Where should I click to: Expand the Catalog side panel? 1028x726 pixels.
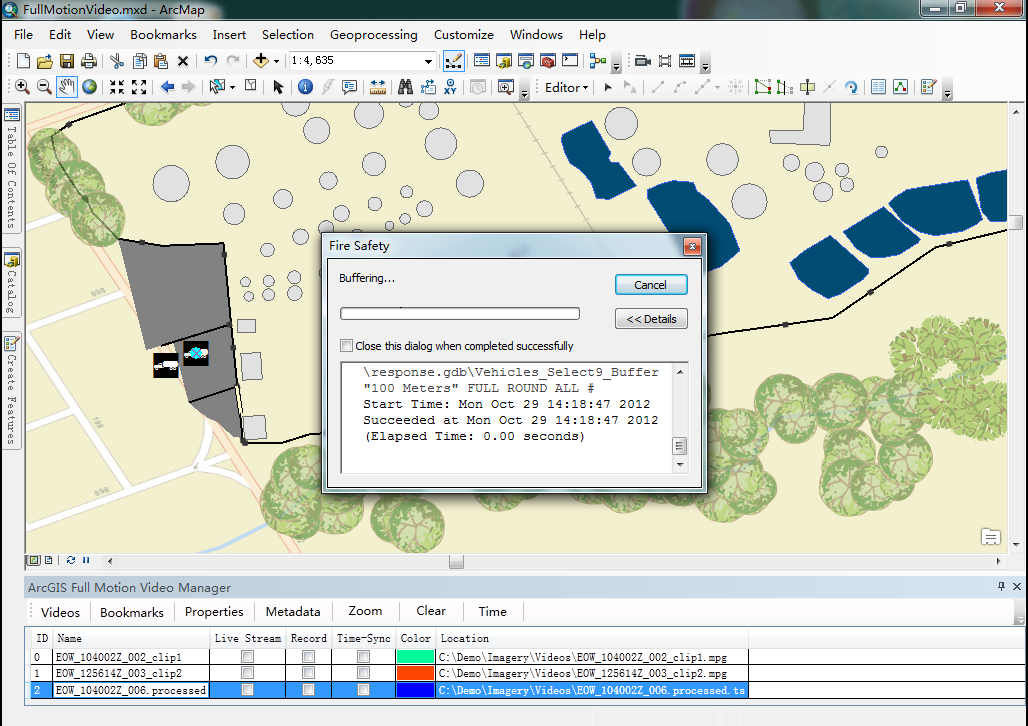pyautogui.click(x=12, y=282)
